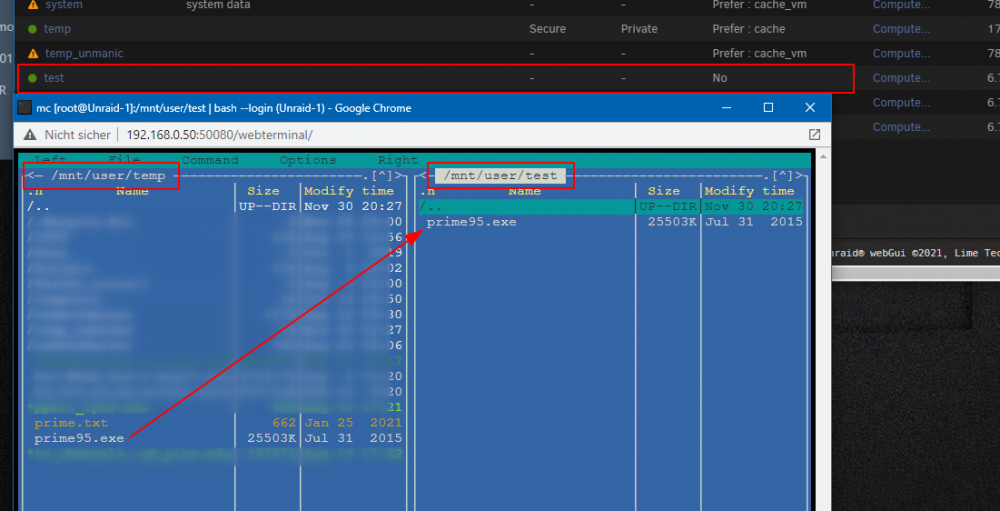1000x511 pixels.
Task: Open the temp share in Unraid
Action: (x=57, y=29)
